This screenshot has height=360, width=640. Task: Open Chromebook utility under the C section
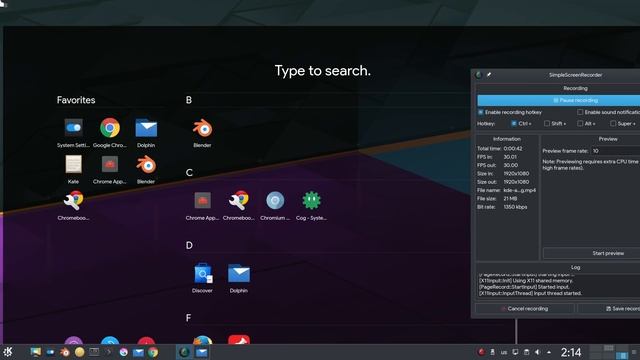click(239, 205)
